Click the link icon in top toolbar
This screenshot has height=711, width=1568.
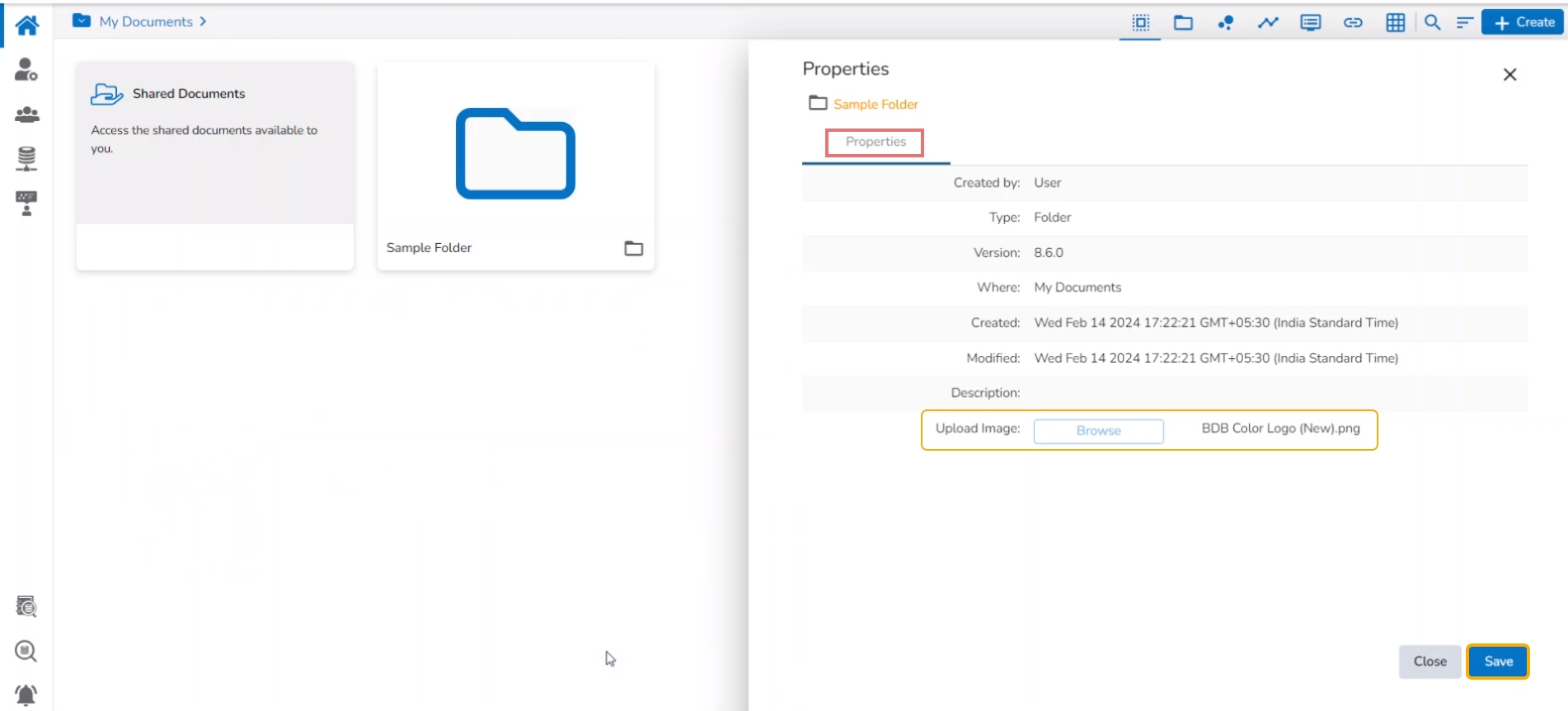coord(1353,22)
